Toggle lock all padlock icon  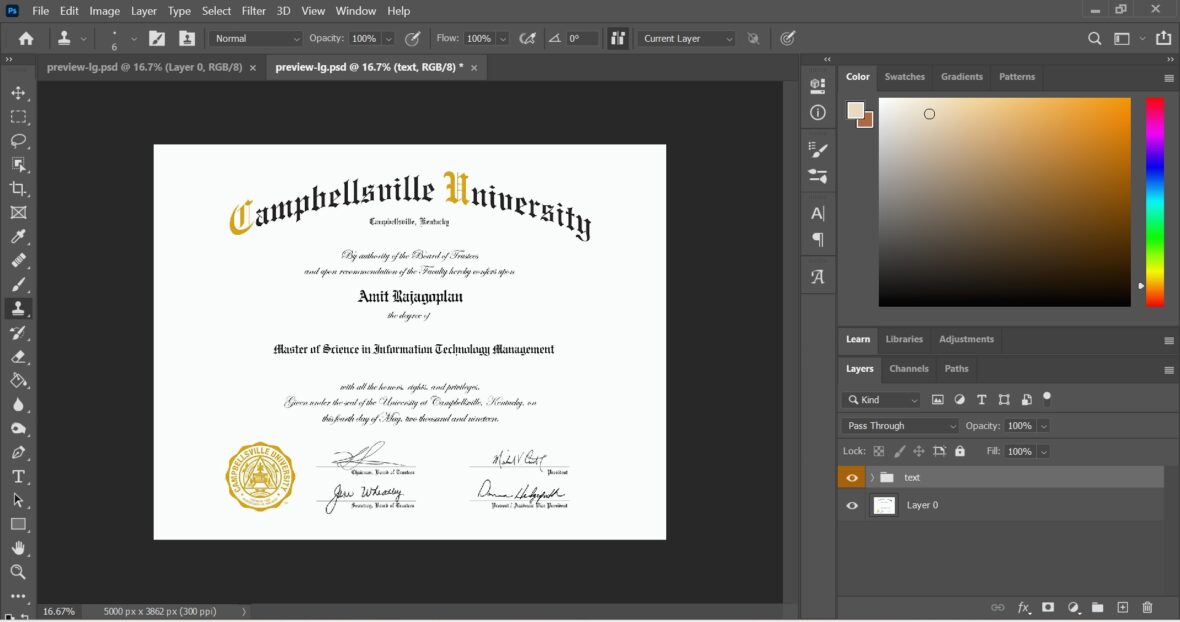pyautogui.click(x=960, y=451)
